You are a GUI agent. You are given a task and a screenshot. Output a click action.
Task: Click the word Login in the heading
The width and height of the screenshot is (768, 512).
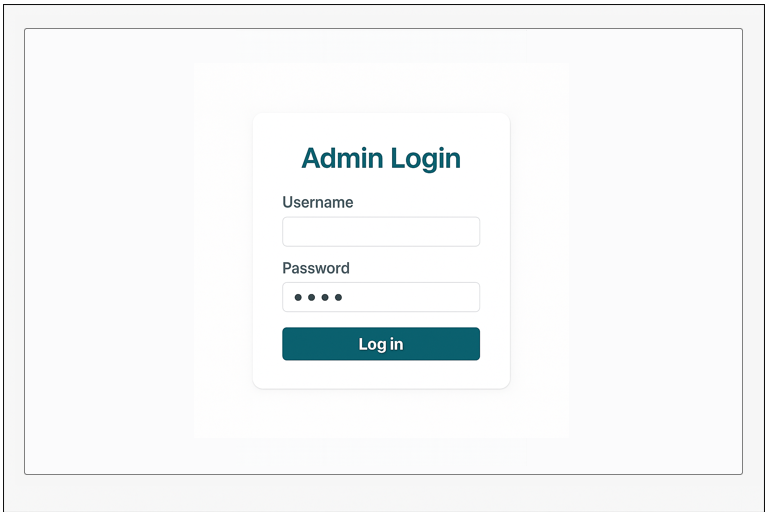click(425, 158)
